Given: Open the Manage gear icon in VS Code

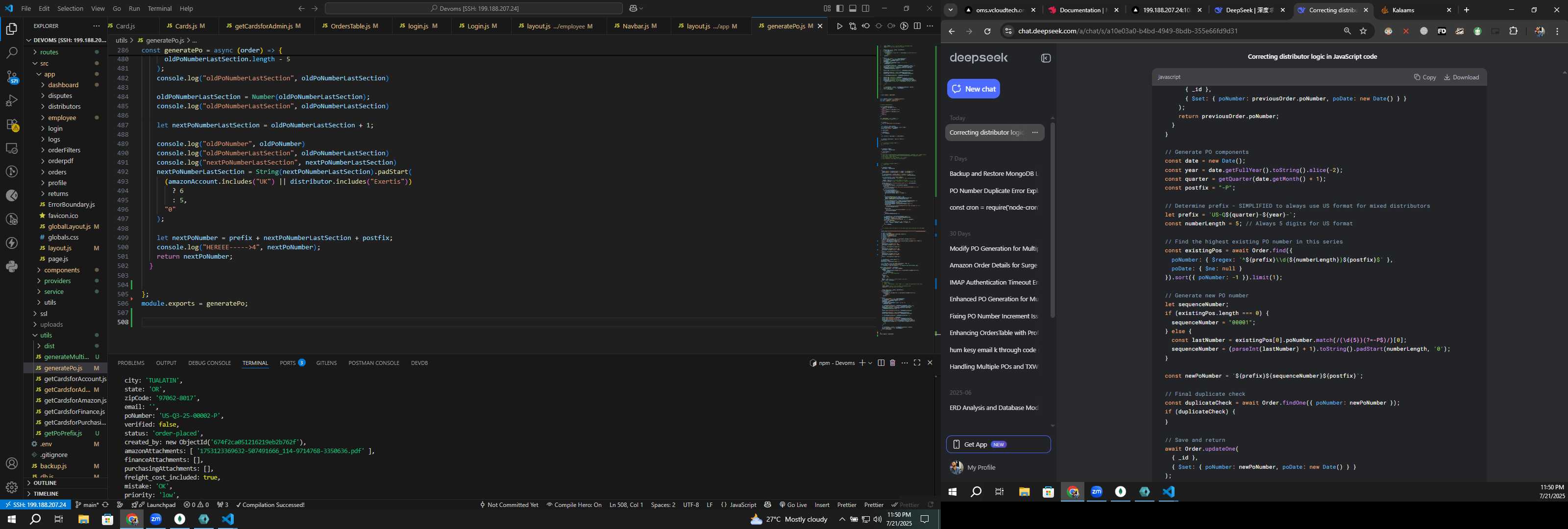Looking at the screenshot, I should 12,487.
